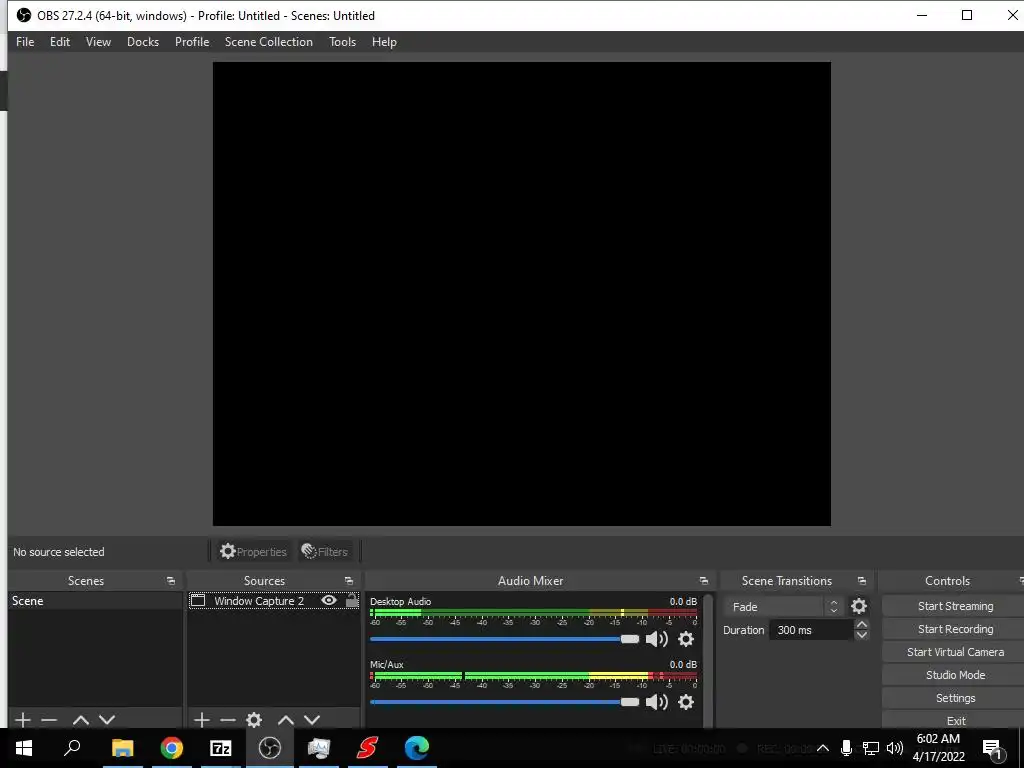1024x768 pixels.
Task: Move source down in Sources list
Action: pyautogui.click(x=312, y=720)
